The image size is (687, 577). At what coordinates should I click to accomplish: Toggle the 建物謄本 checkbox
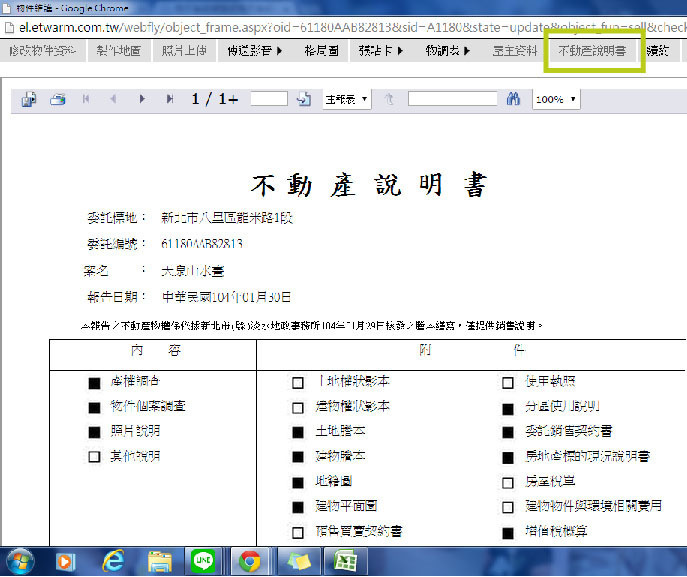pyautogui.click(x=298, y=457)
